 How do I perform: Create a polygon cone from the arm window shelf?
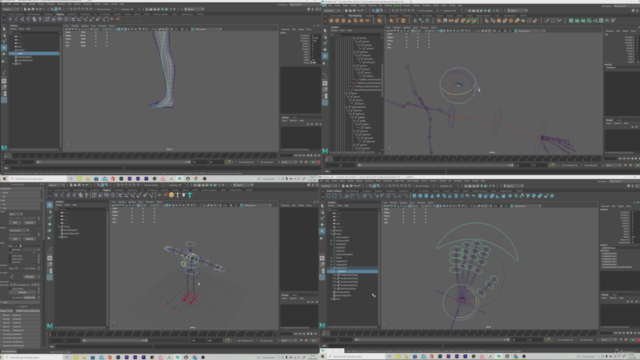click(349, 20)
